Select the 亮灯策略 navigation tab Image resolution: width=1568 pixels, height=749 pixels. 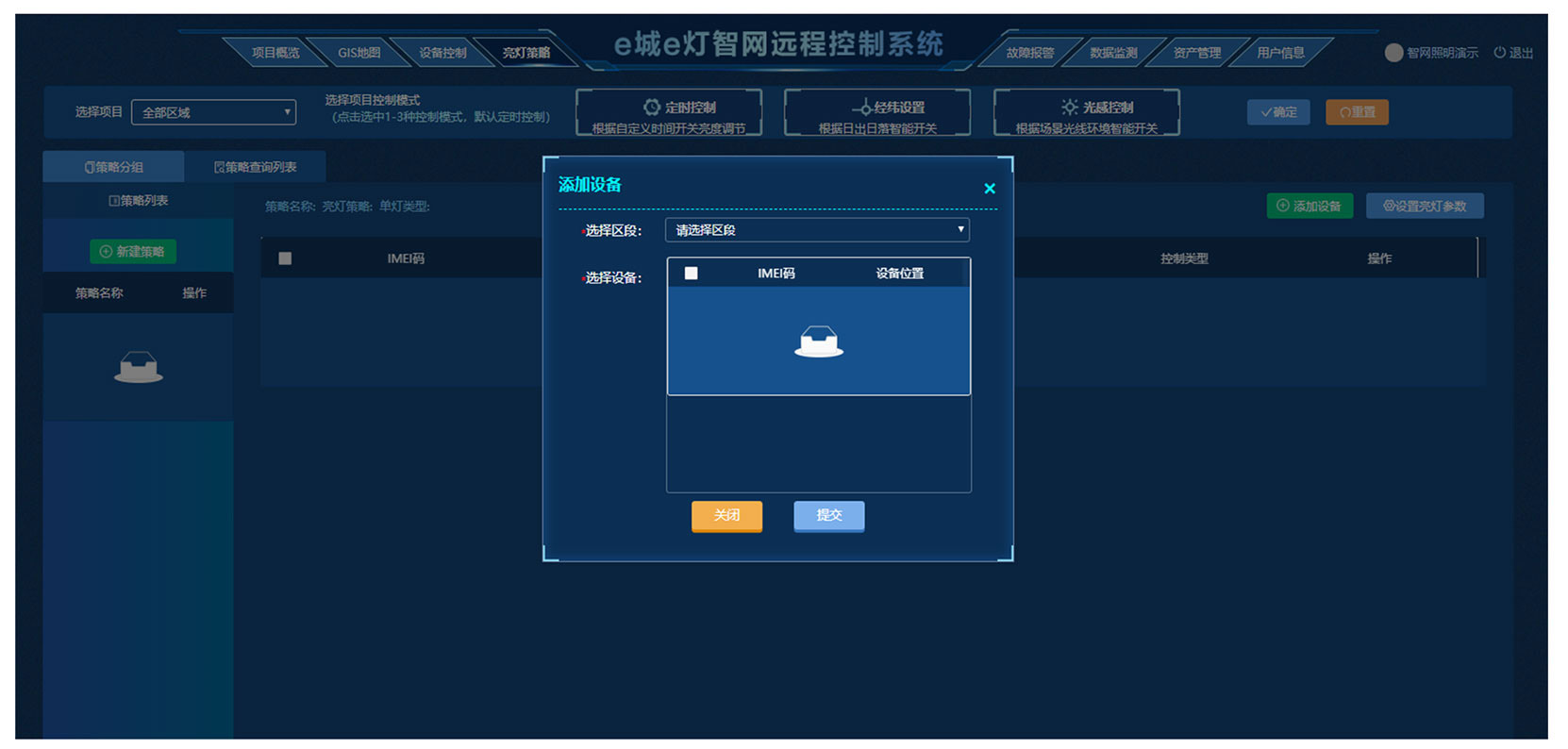click(525, 53)
